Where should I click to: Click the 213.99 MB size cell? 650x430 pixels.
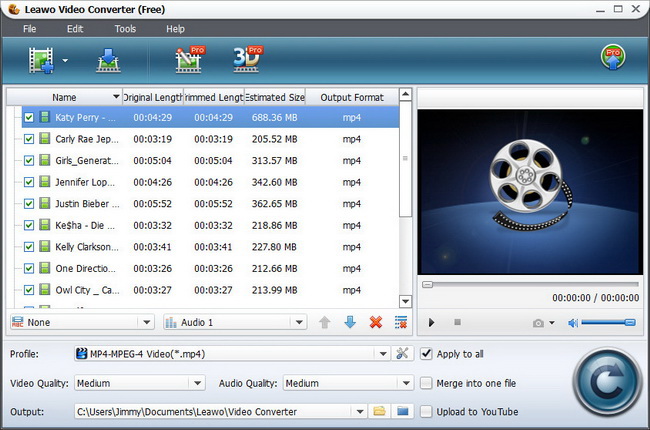click(274, 290)
